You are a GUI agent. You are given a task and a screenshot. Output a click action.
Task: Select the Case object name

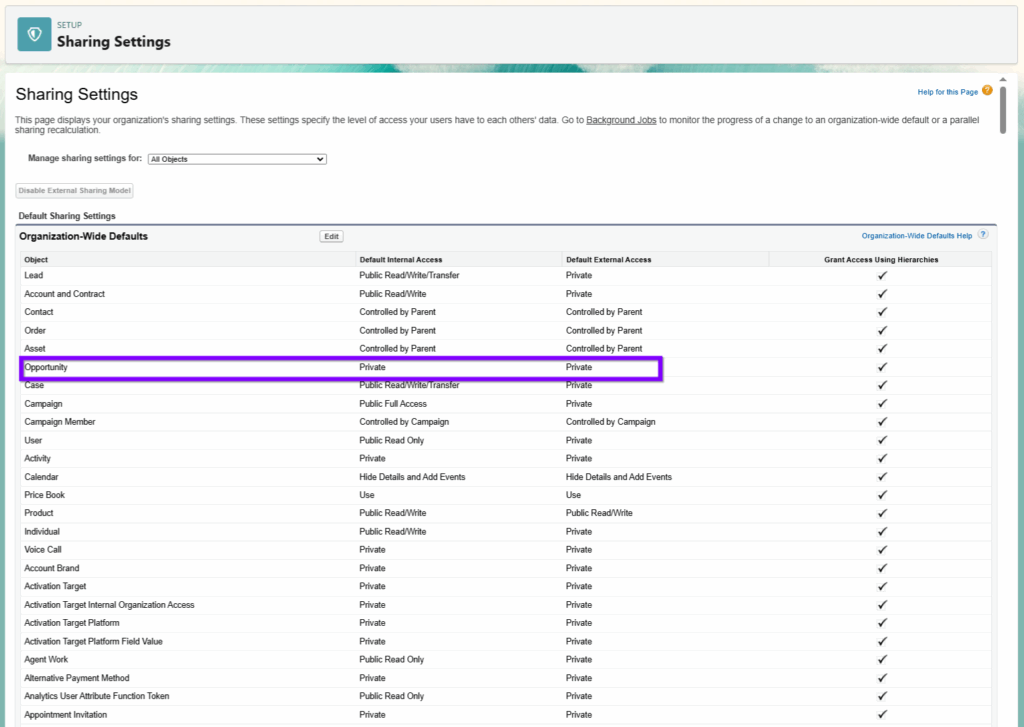(34, 385)
